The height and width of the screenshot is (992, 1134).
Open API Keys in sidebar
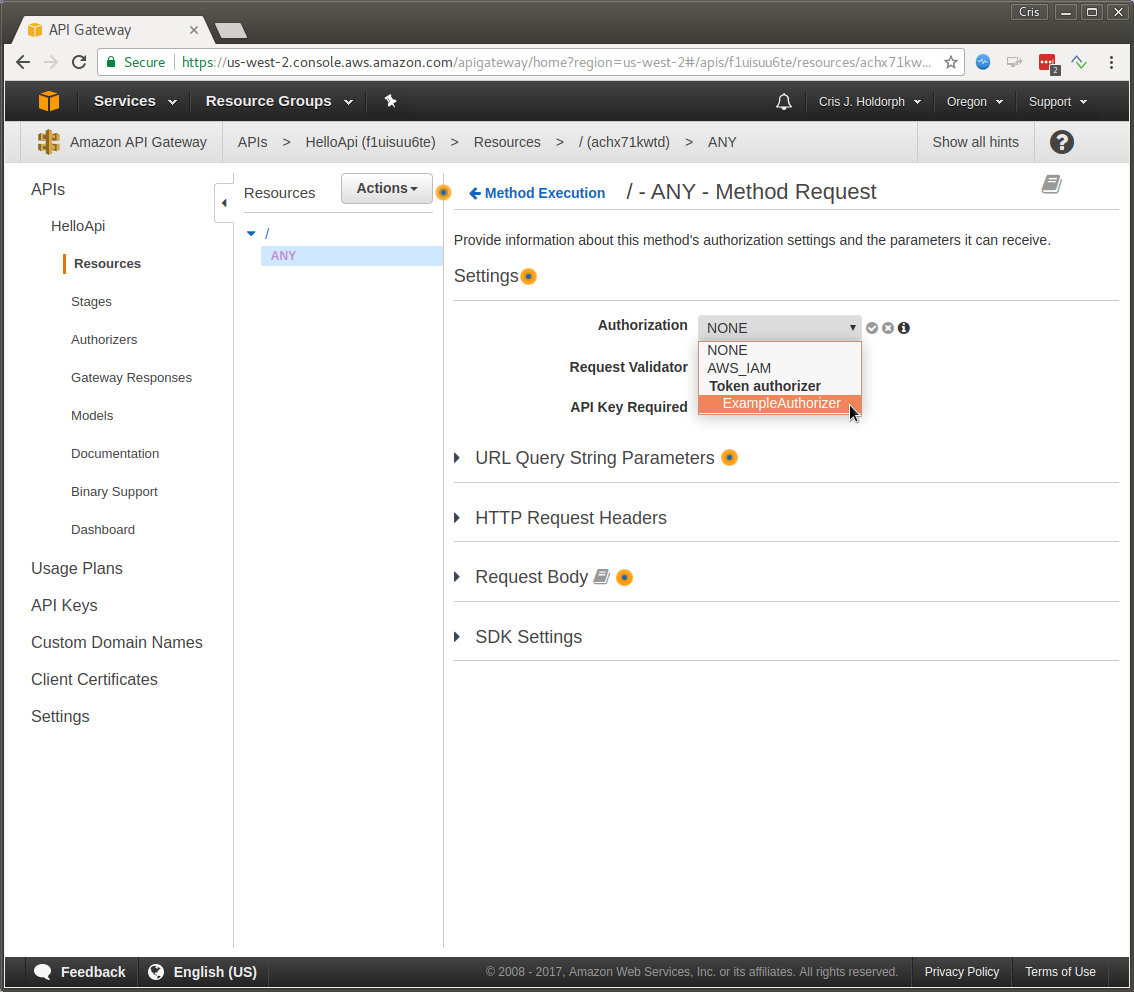click(64, 605)
